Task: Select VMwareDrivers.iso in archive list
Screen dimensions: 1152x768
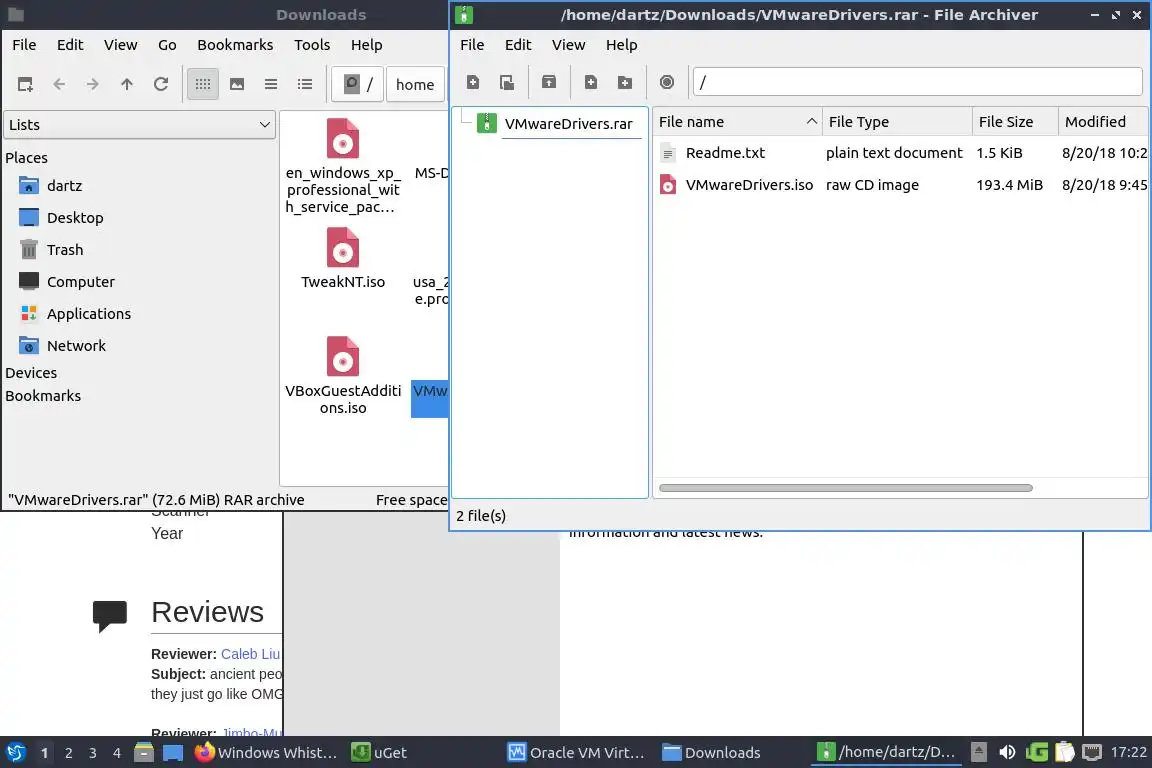Action: click(749, 185)
